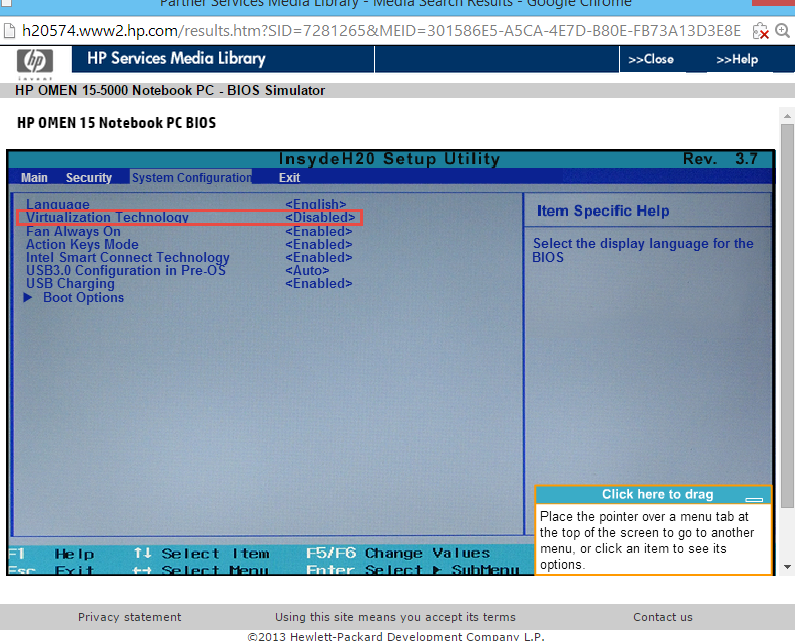Select Virtualization Technology setting

107,218
